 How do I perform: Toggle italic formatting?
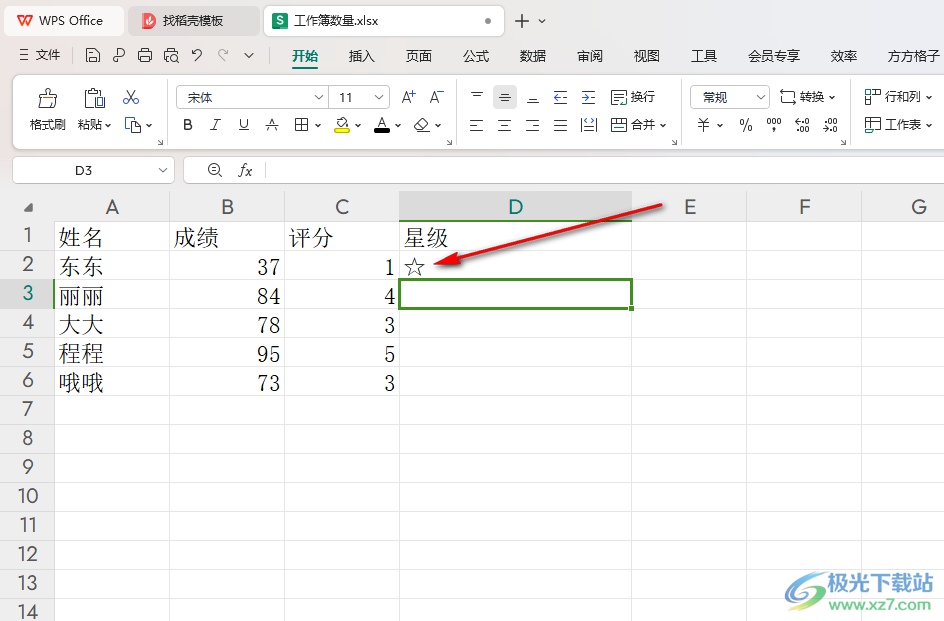point(216,125)
